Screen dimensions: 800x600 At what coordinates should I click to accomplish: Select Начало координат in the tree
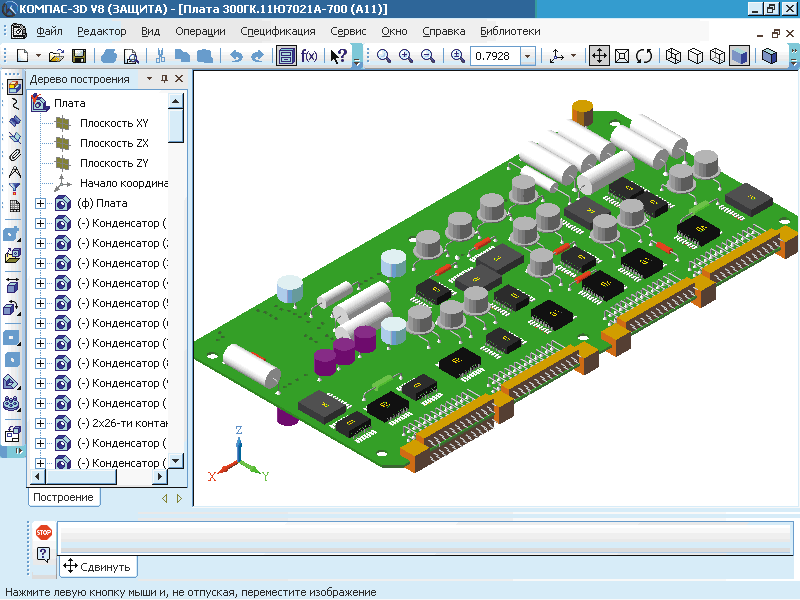click(124, 183)
